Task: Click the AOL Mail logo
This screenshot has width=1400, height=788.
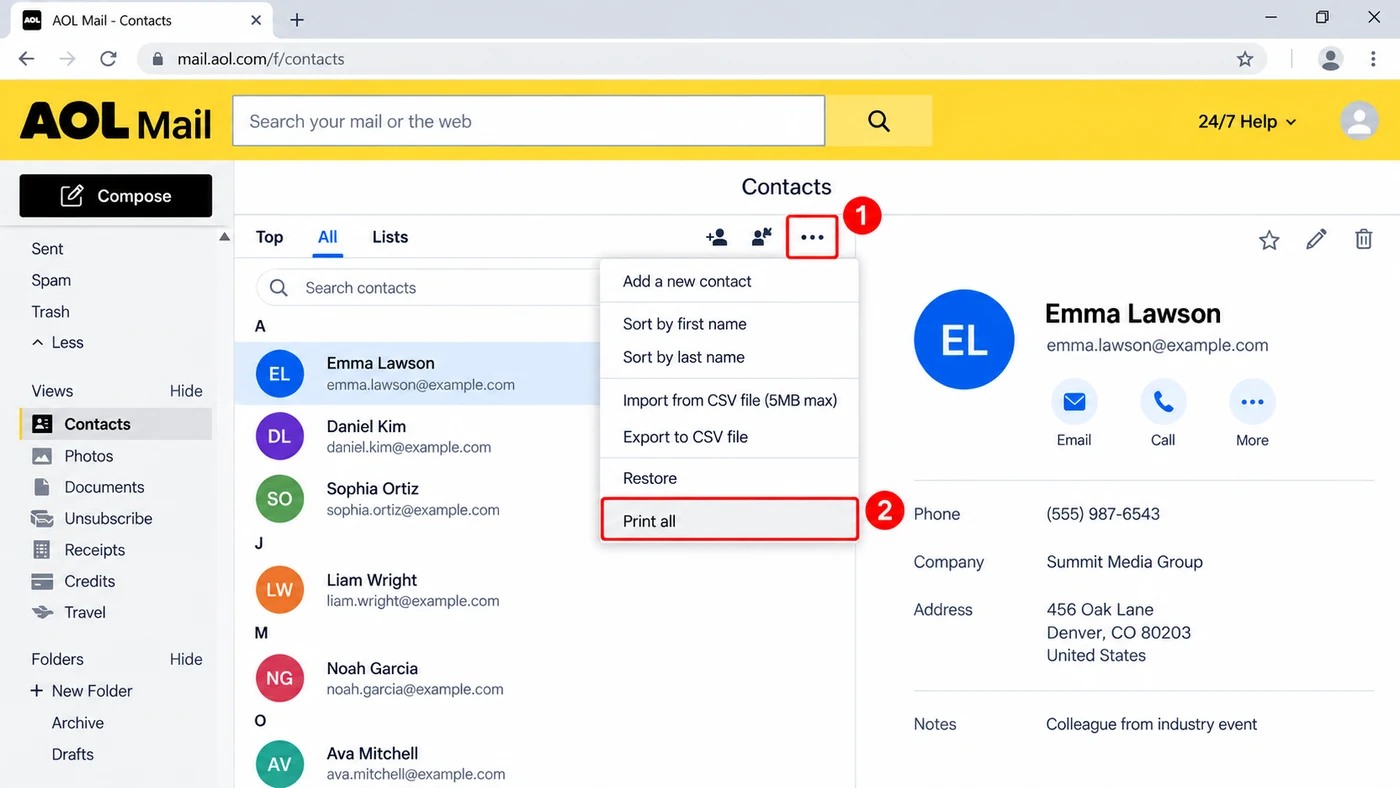Action: [116, 122]
